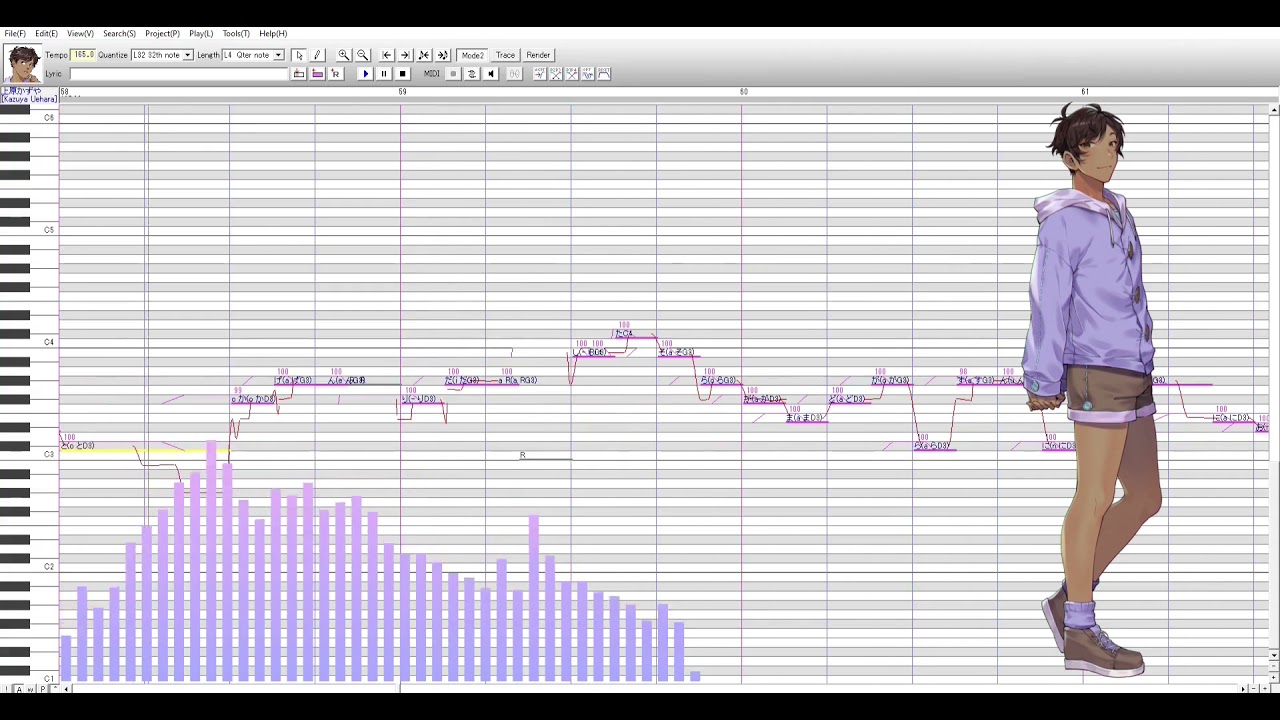The width and height of the screenshot is (1280, 720).
Task: Click the small P button at bottom-left
Action: pos(42,690)
